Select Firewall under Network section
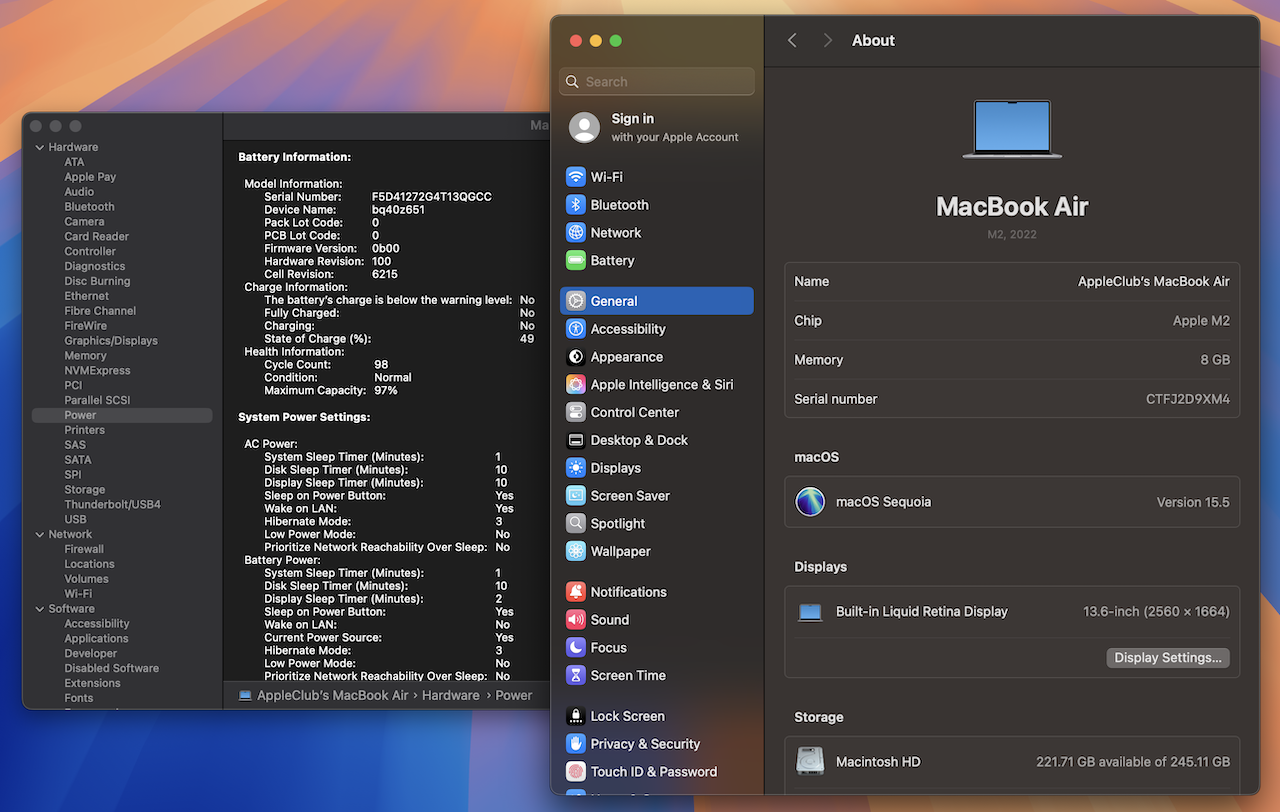 pos(84,549)
